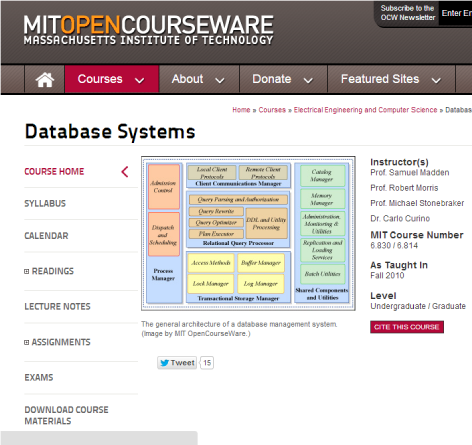Open the Featured Sites dropdown arrow
472x445 pixels.
click(436, 80)
